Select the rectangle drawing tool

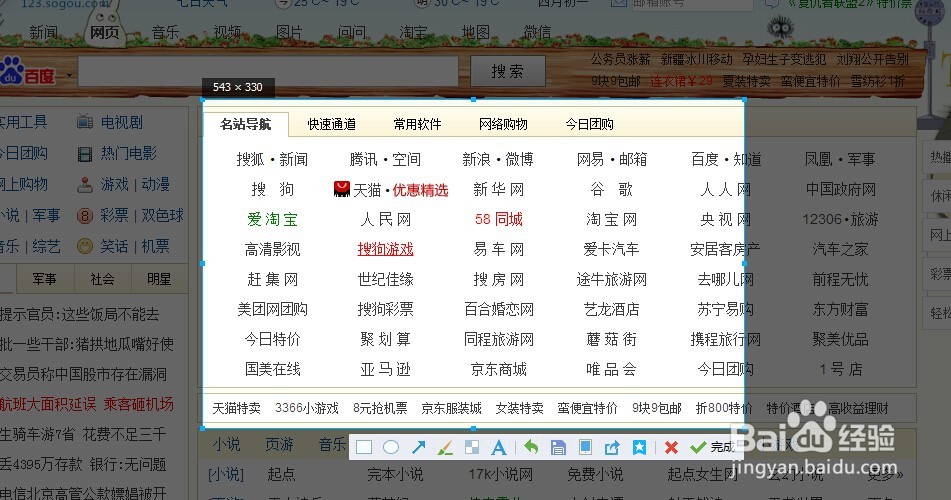pos(364,447)
